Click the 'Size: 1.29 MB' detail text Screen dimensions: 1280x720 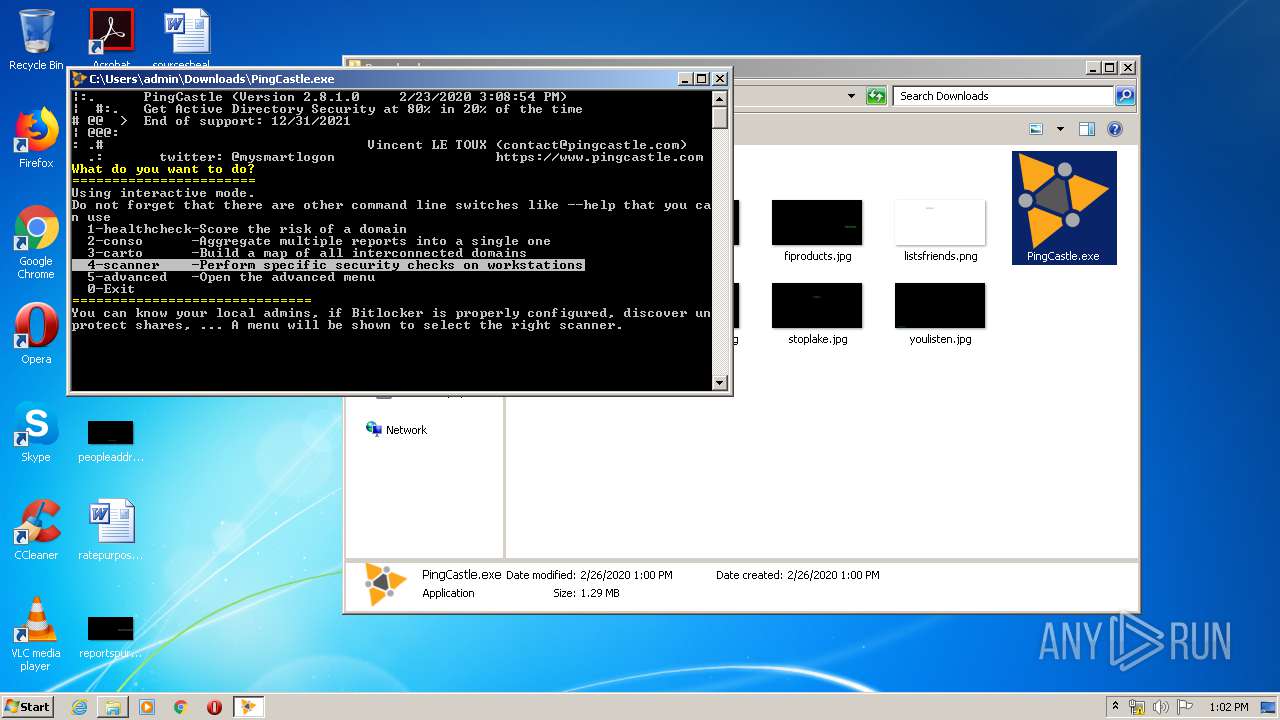tap(586, 593)
